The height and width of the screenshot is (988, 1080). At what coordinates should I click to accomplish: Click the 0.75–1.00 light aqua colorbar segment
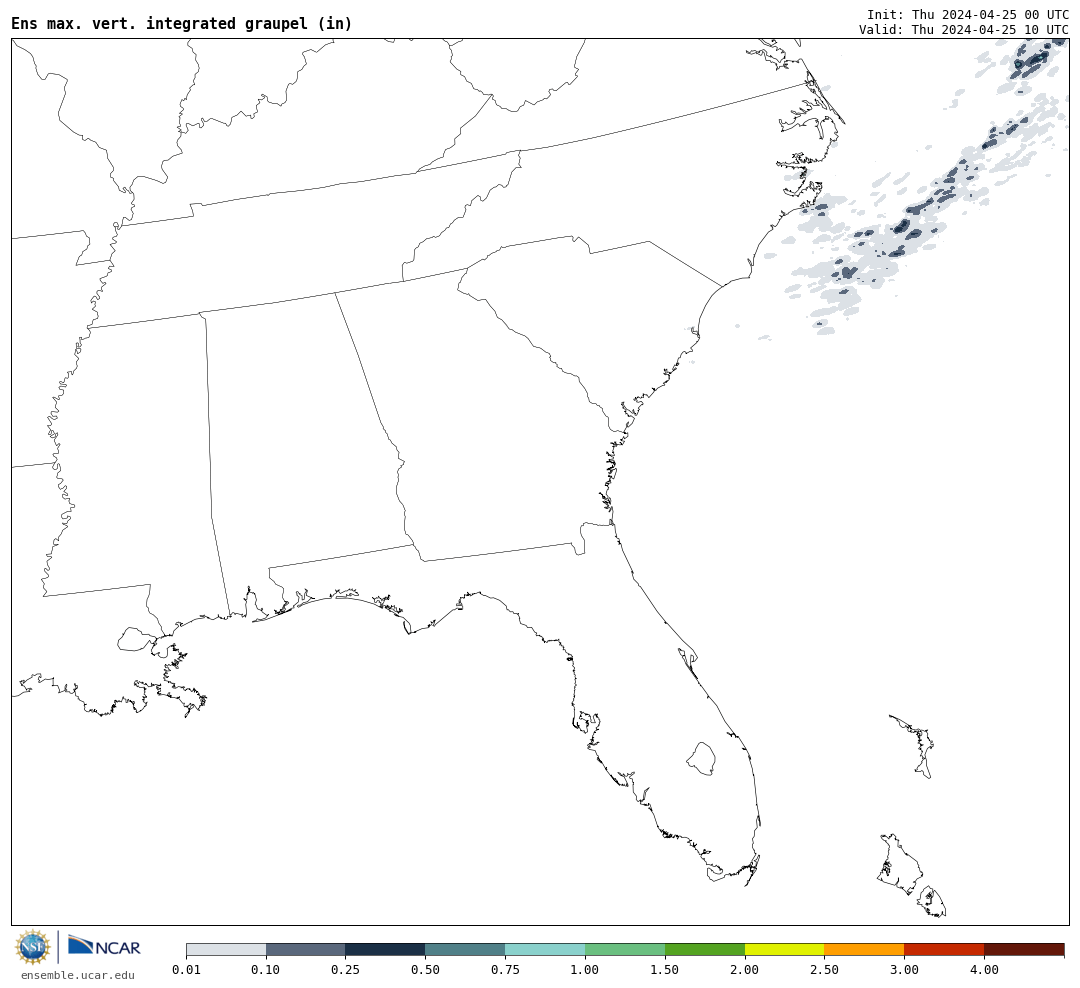pos(546,949)
